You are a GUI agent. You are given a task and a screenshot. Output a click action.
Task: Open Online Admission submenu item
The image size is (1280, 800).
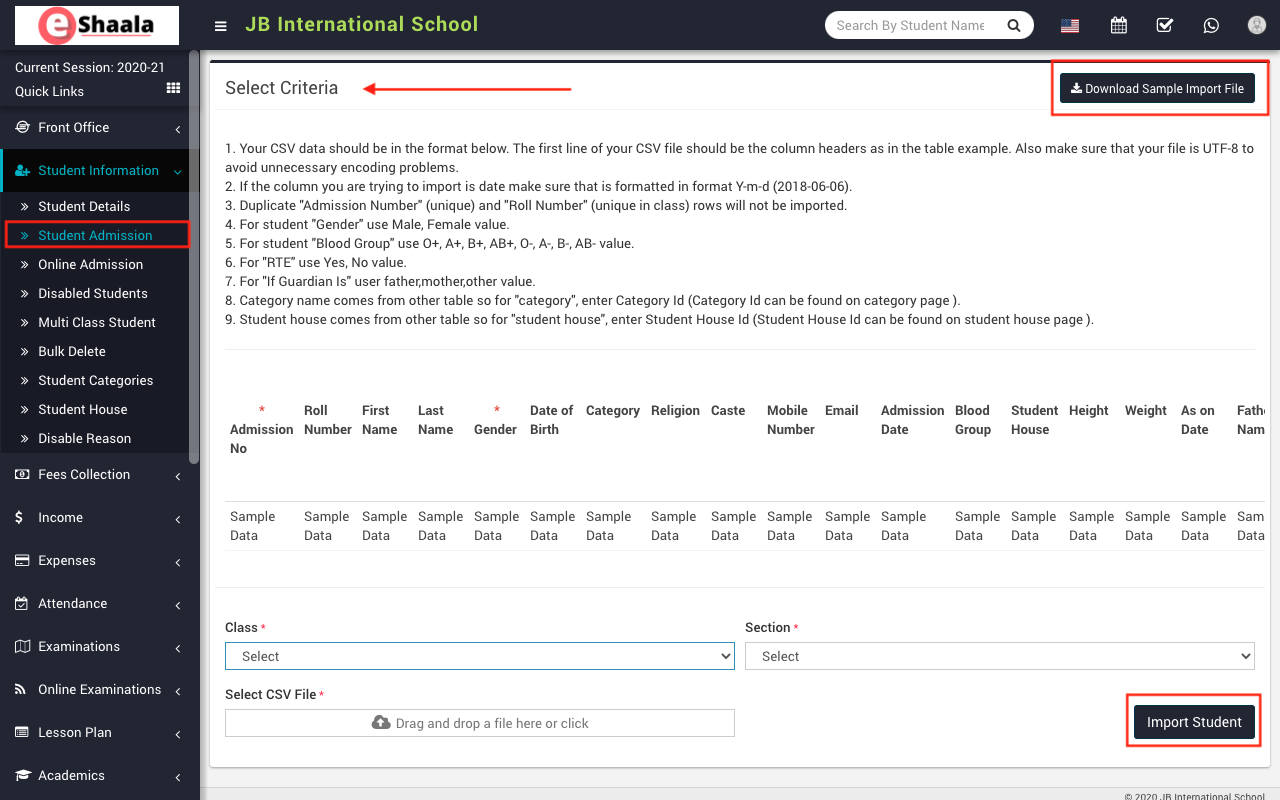(90, 264)
